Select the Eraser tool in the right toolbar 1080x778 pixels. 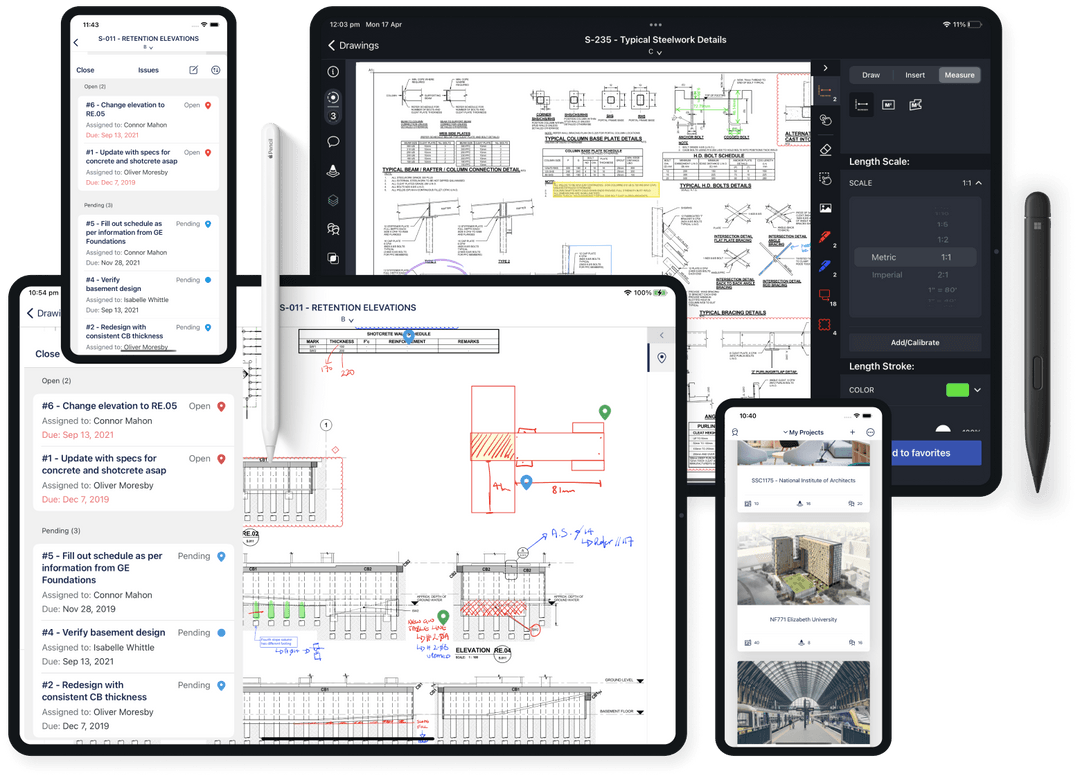[828, 149]
